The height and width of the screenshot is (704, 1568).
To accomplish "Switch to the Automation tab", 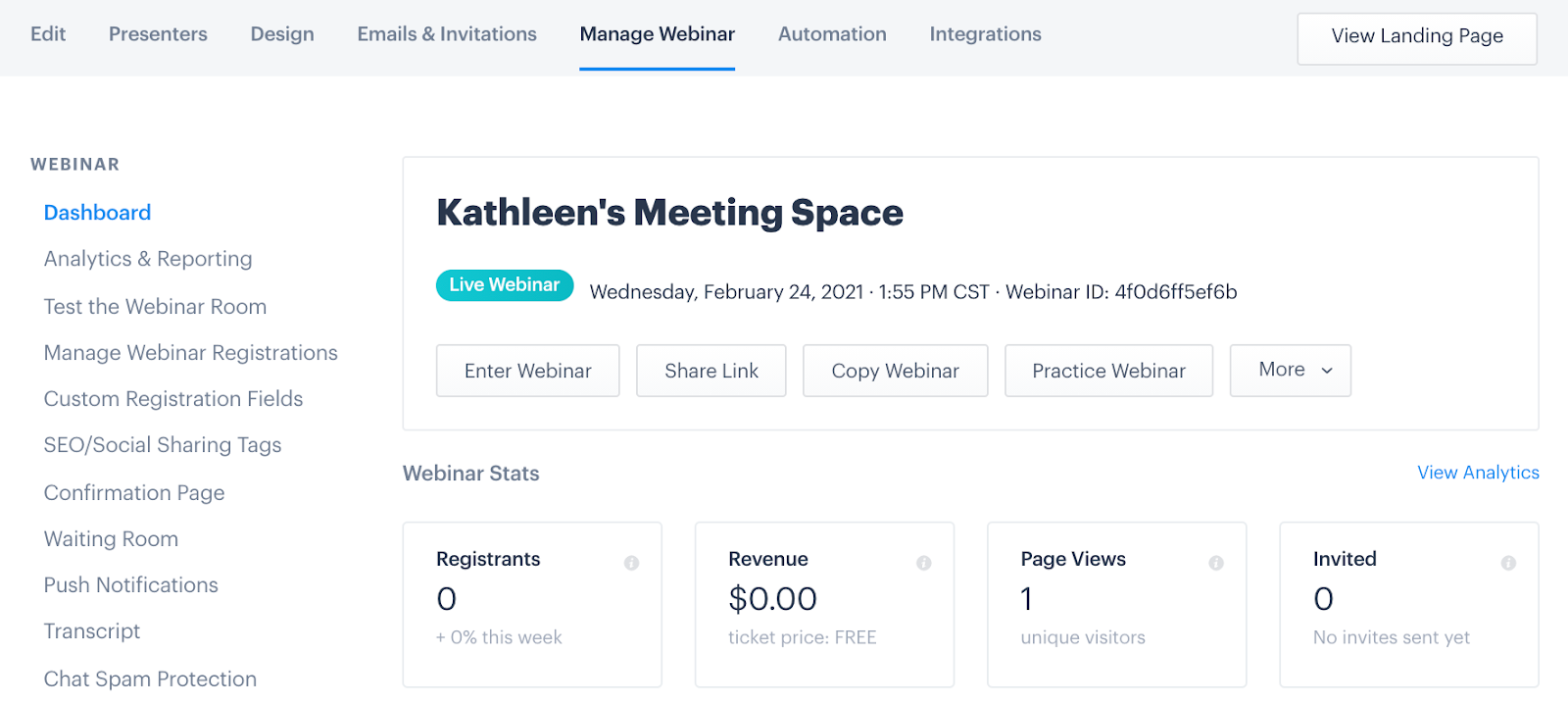I will 832,34.
